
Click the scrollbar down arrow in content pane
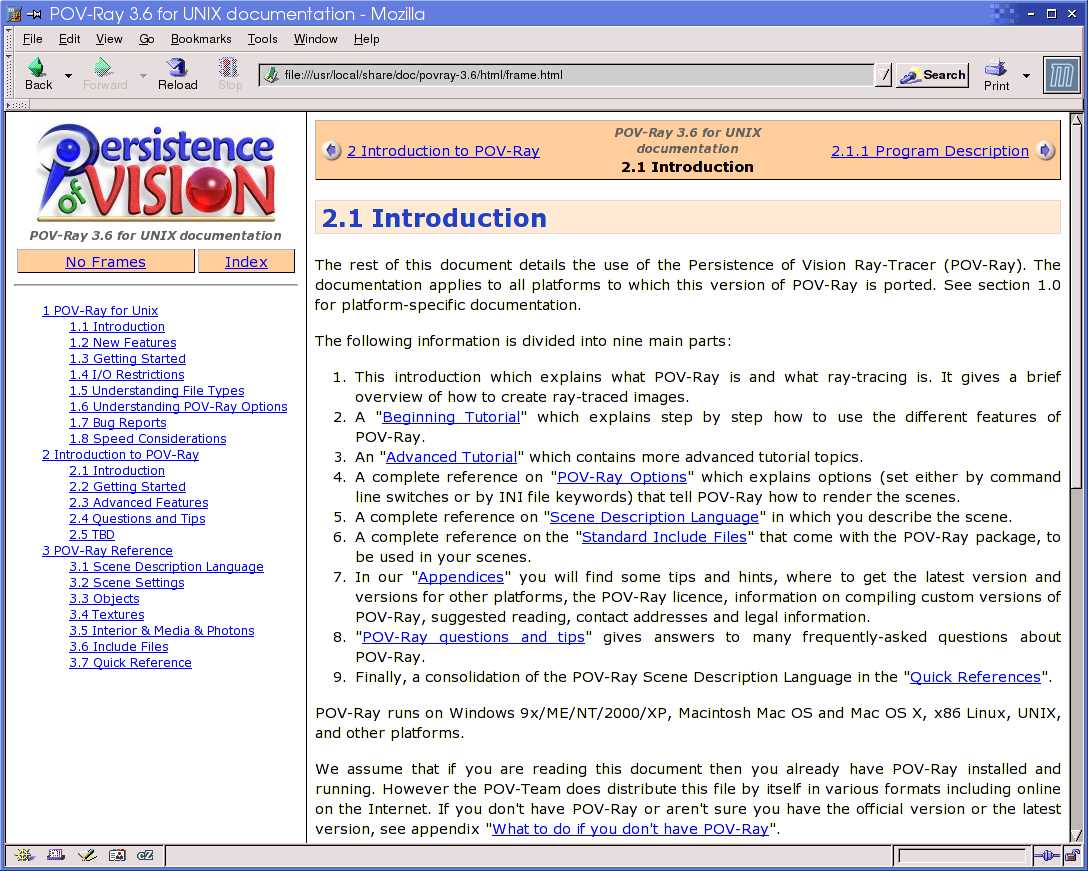click(1076, 836)
